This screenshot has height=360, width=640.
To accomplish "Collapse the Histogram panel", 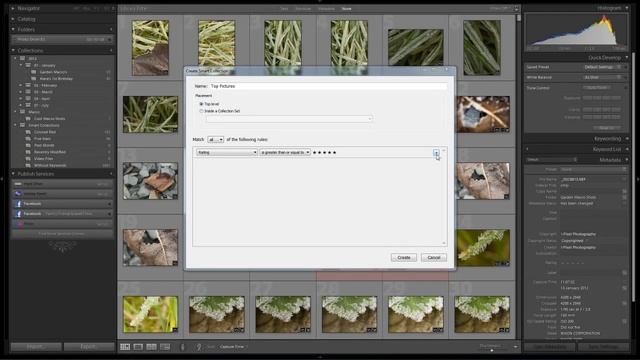I will (x=627, y=8).
